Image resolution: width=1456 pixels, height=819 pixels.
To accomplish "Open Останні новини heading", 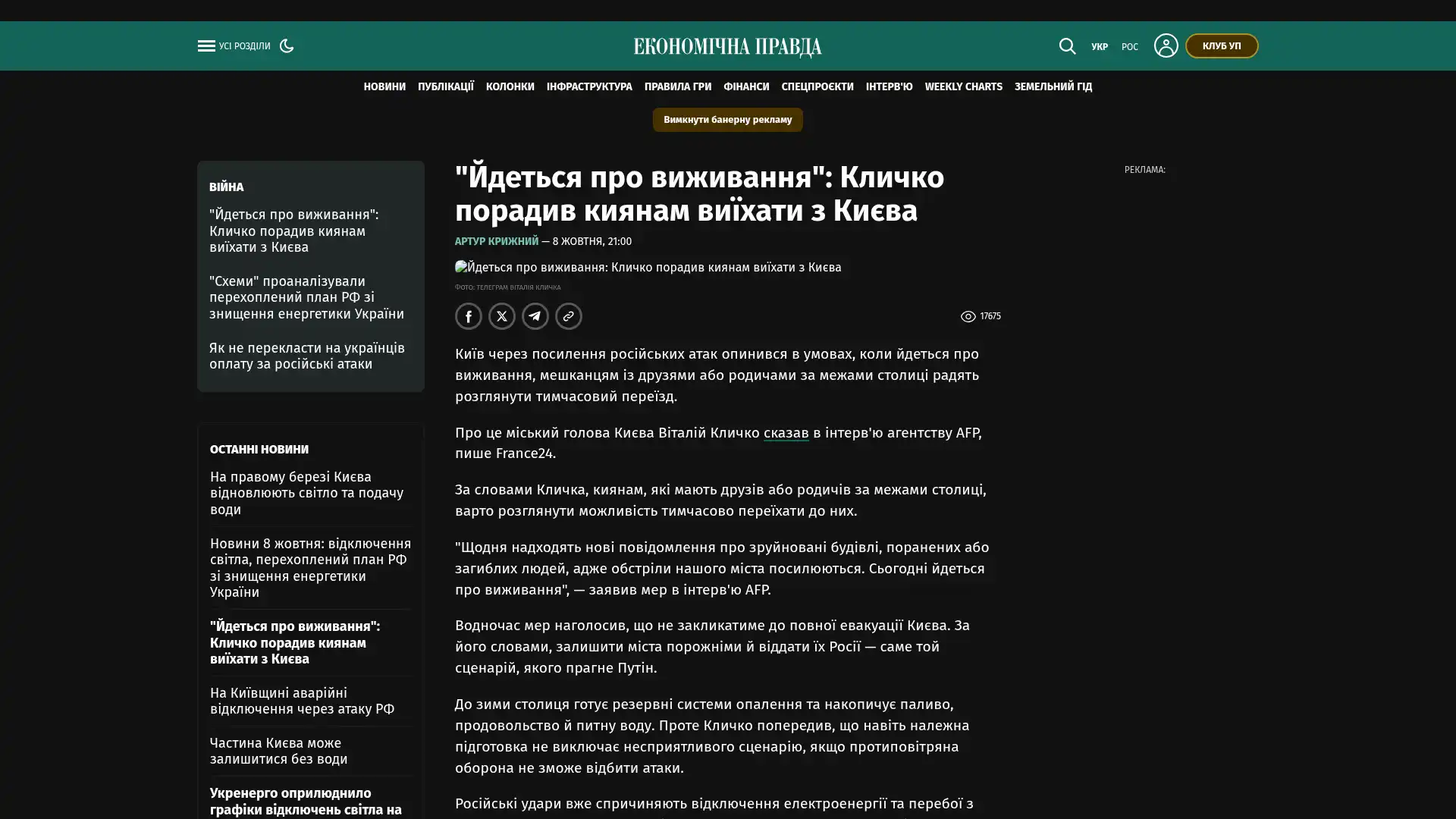I will coord(259,449).
